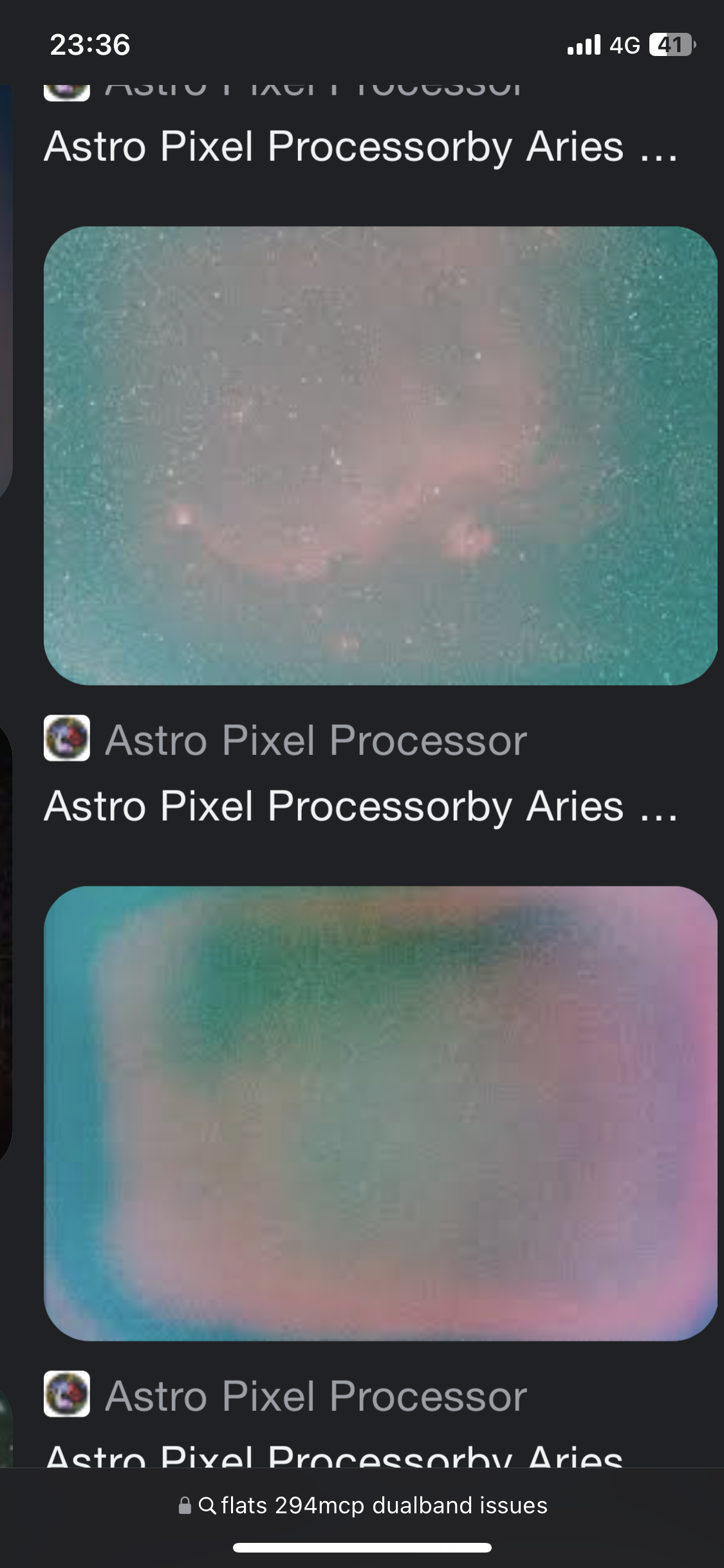Open the Astro Pixel Processor source name under the nebula image

(x=316, y=740)
